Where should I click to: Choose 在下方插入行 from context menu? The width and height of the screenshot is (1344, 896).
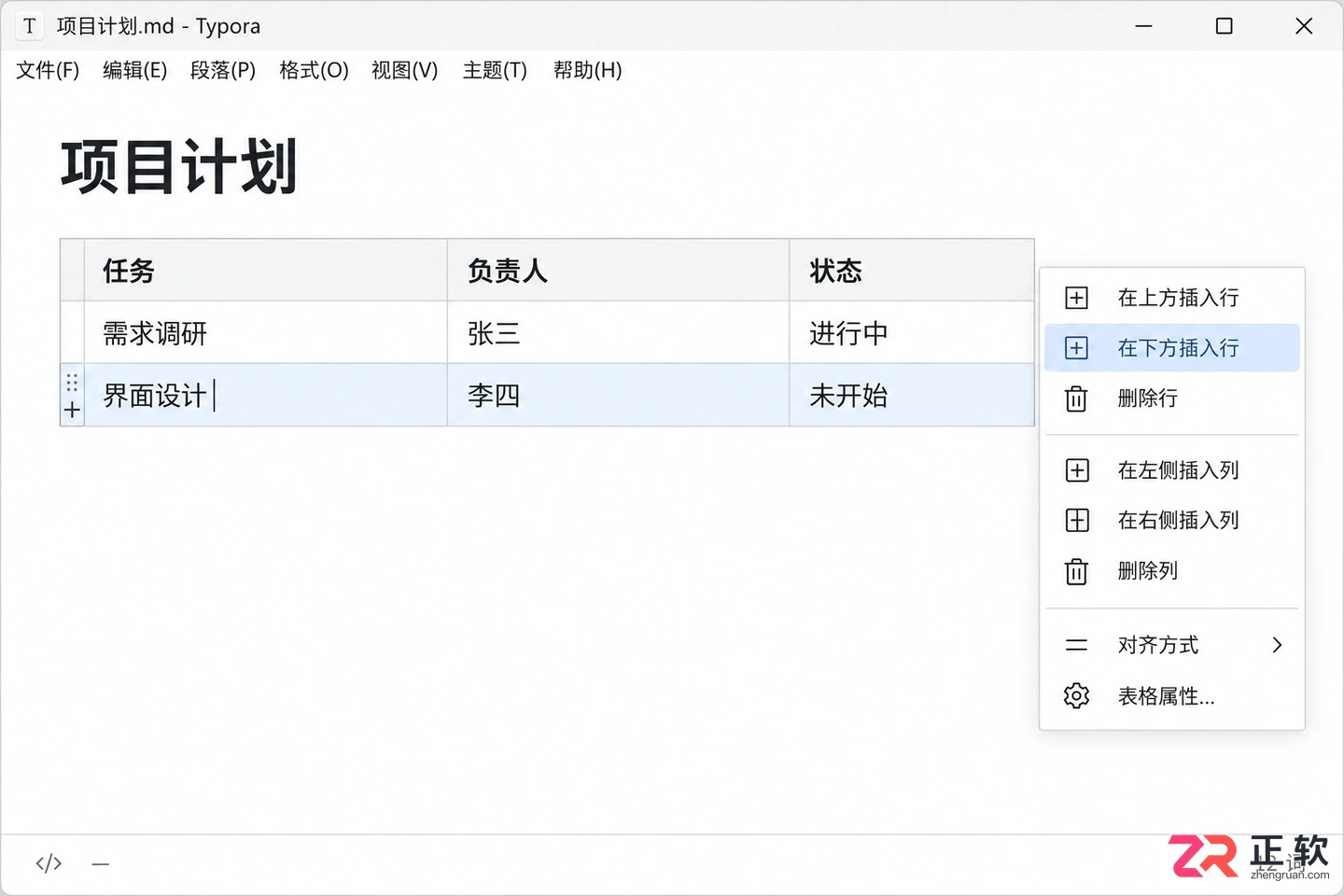pos(1172,348)
